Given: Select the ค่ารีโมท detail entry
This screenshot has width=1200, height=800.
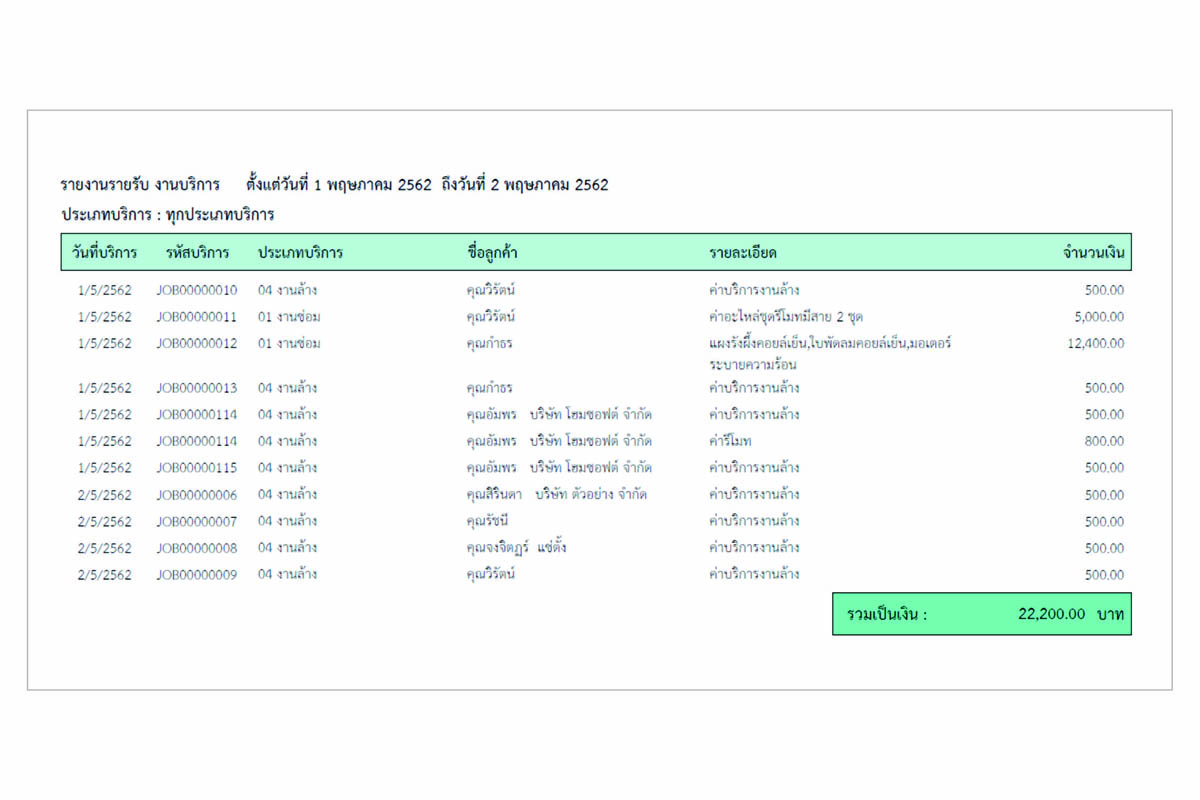Looking at the screenshot, I should 730,441.
